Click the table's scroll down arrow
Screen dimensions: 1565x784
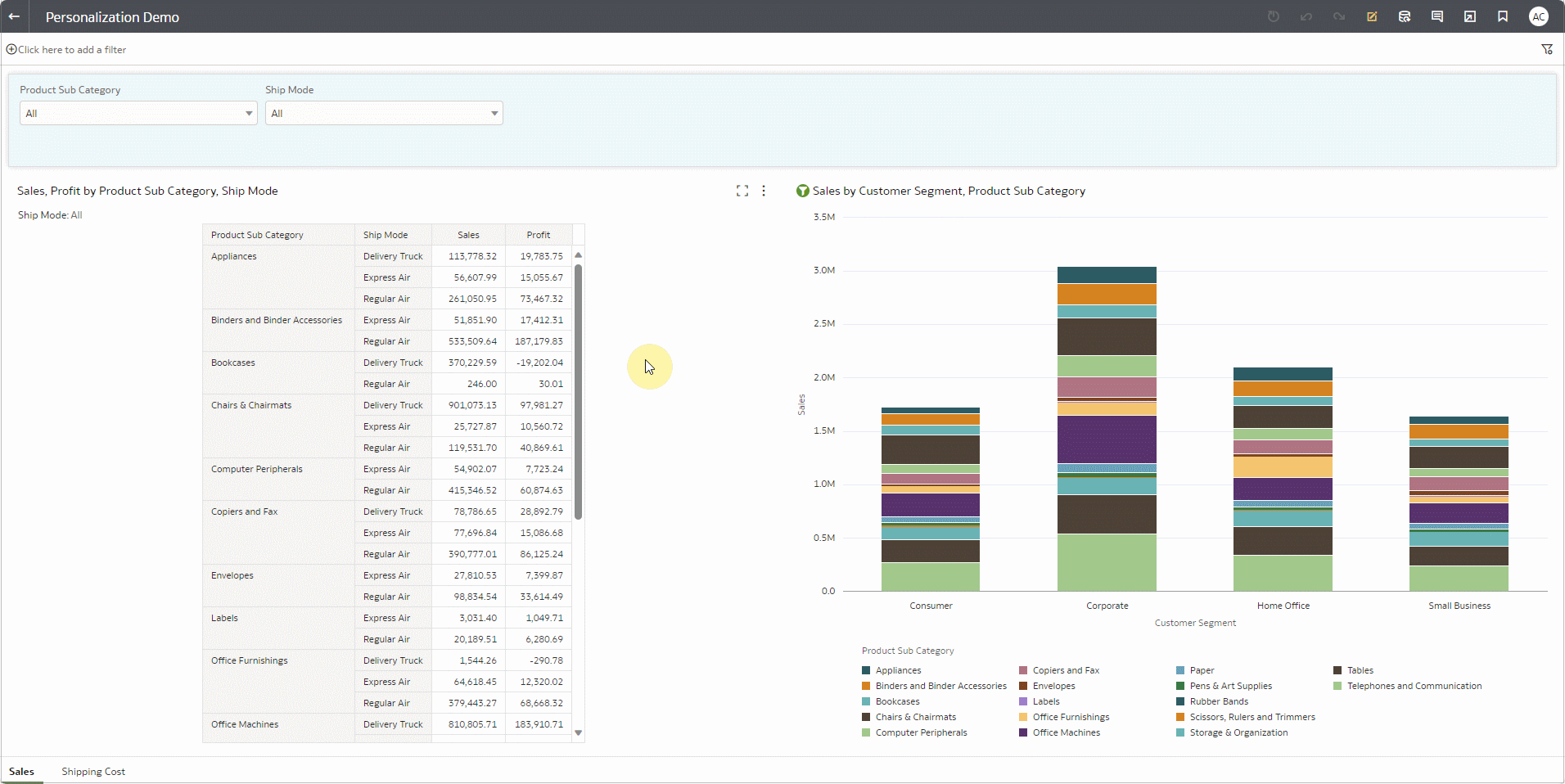coord(579,733)
